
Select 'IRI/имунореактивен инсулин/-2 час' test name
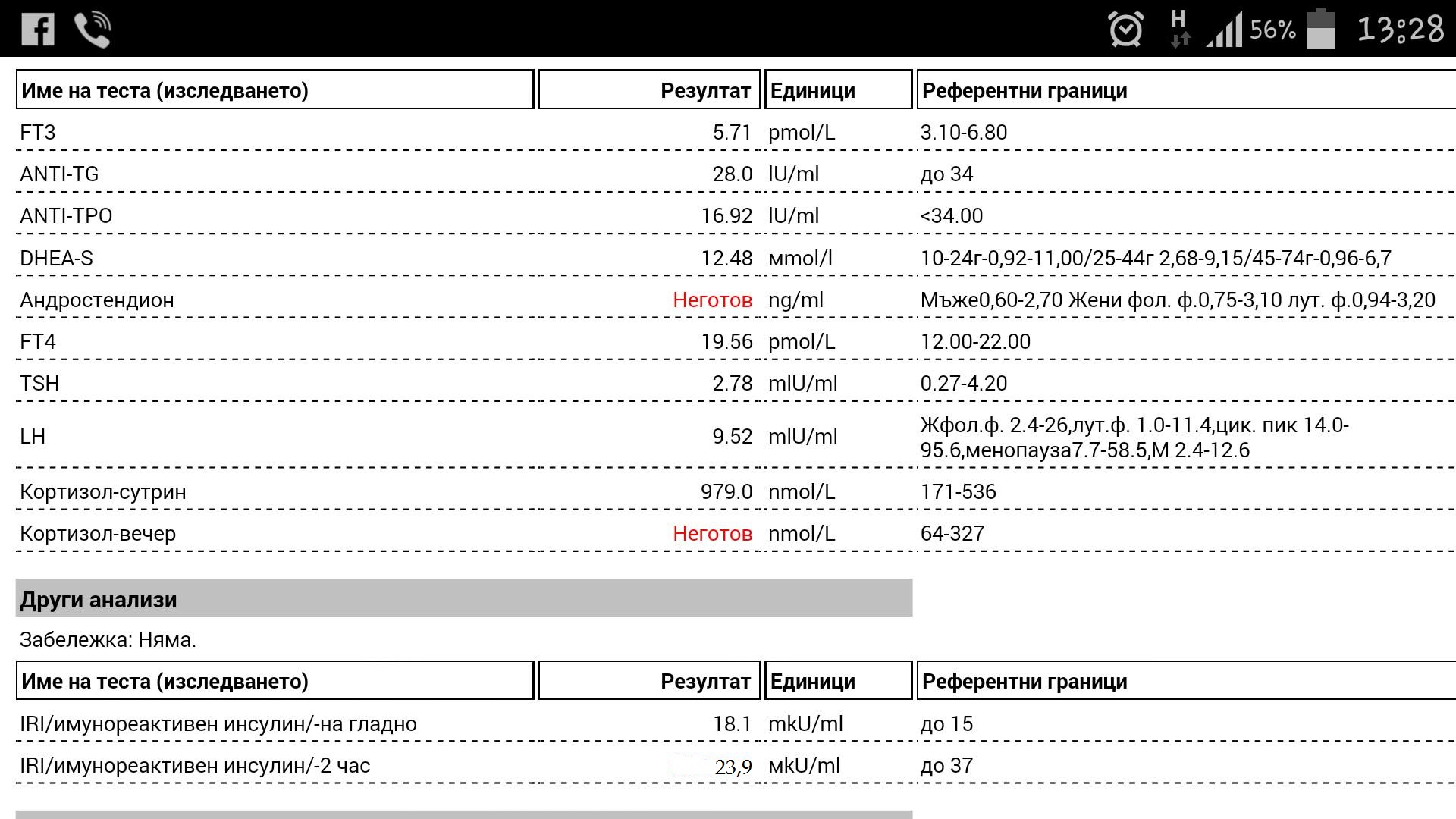click(x=195, y=766)
